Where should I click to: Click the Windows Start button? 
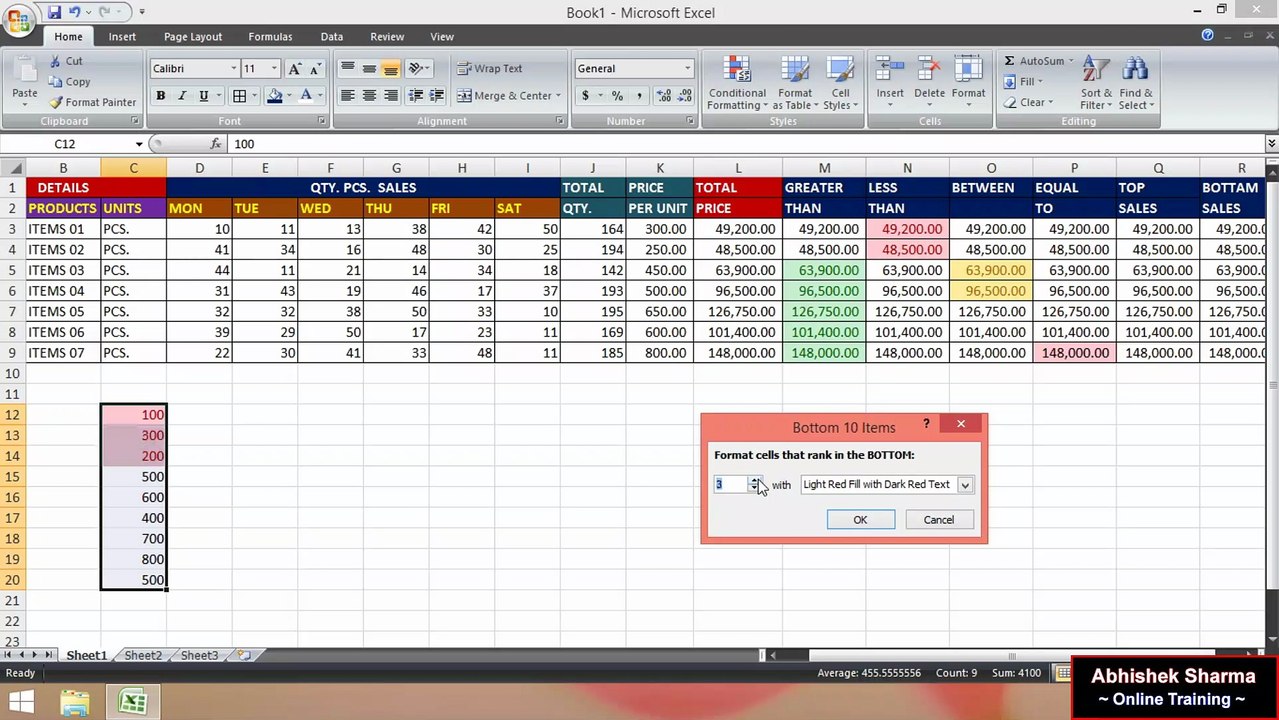[x=20, y=703]
